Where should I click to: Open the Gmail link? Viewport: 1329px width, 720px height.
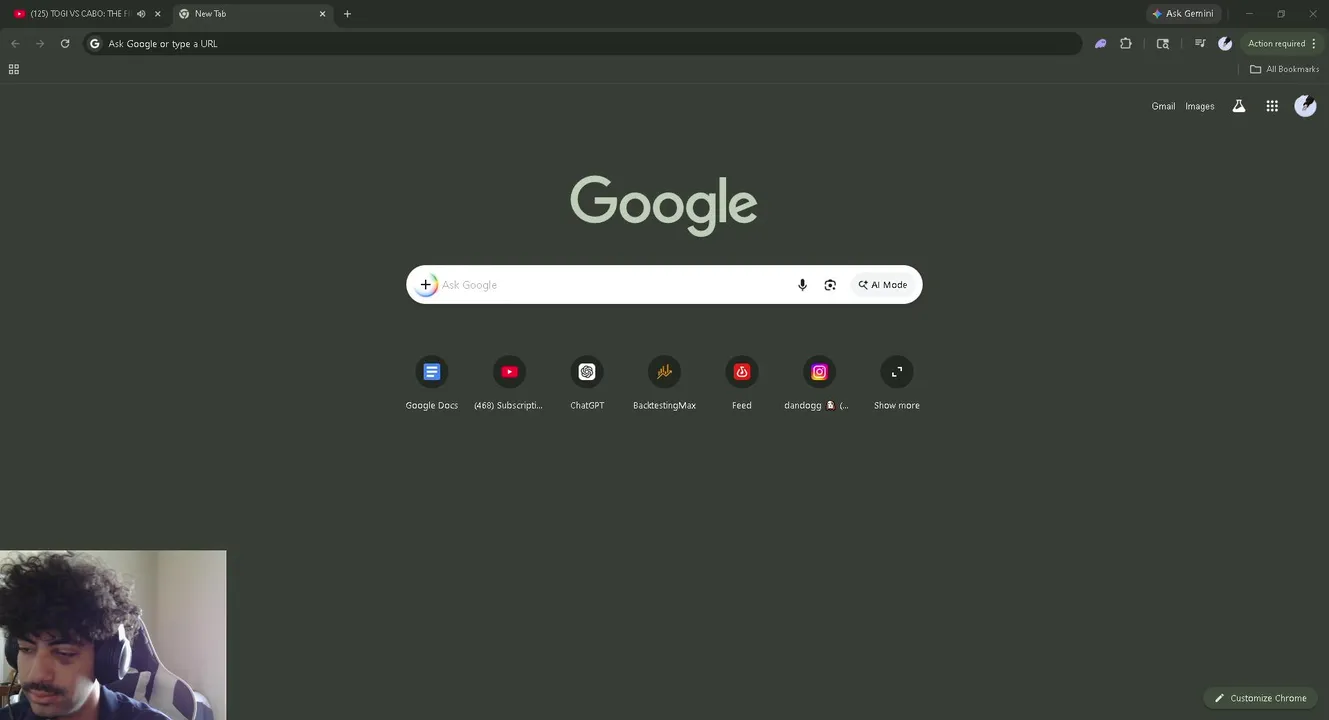(1163, 106)
